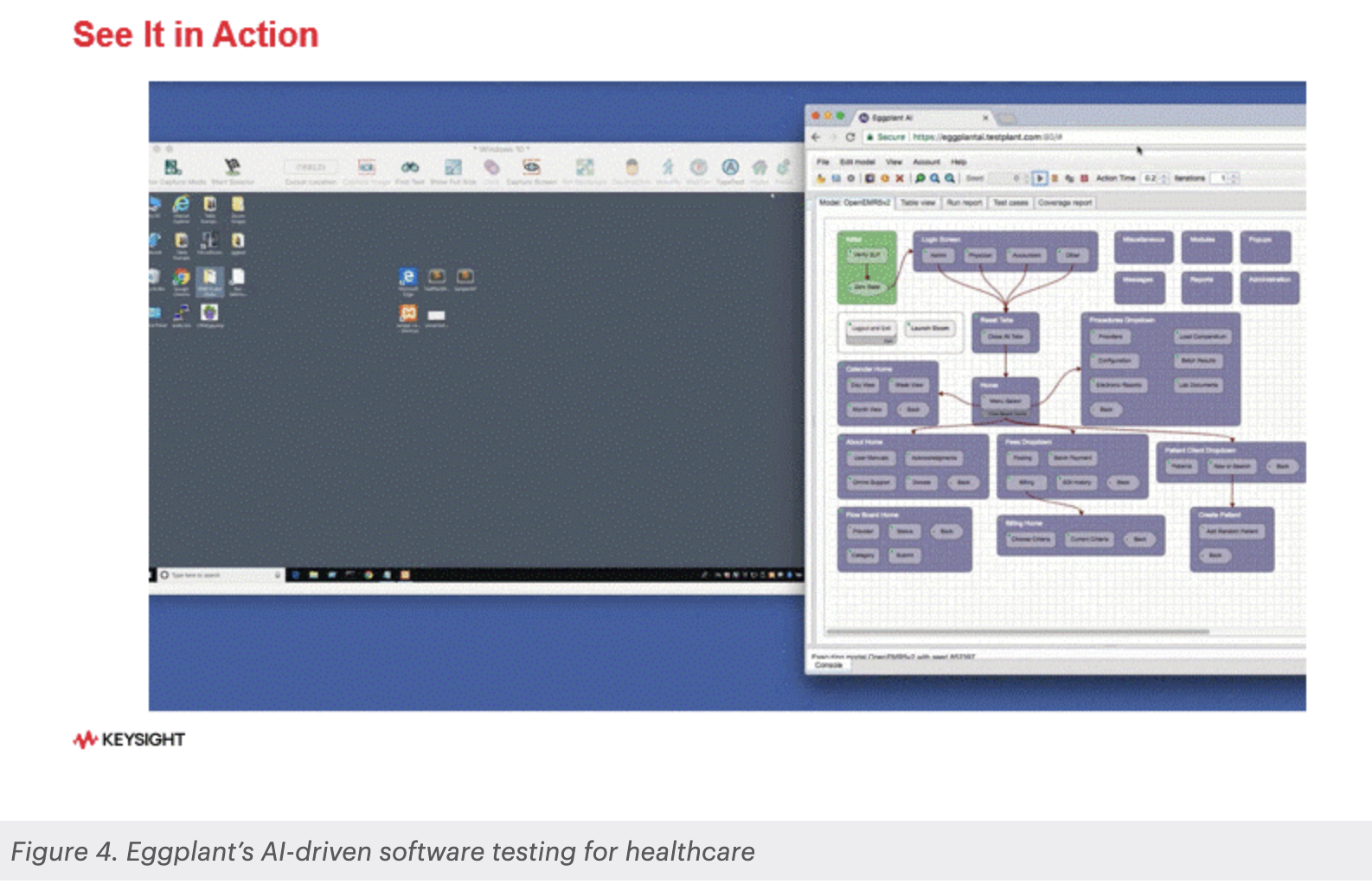Close the Eggplant AI browser tab
Image resolution: width=1372 pixels, height=884 pixels.
click(x=985, y=118)
